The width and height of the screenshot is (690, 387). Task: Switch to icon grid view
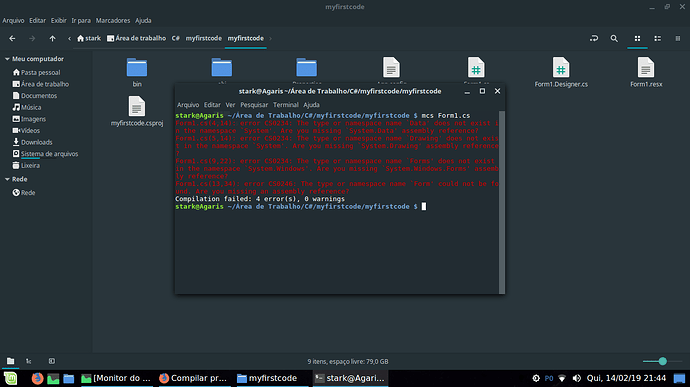click(637, 38)
